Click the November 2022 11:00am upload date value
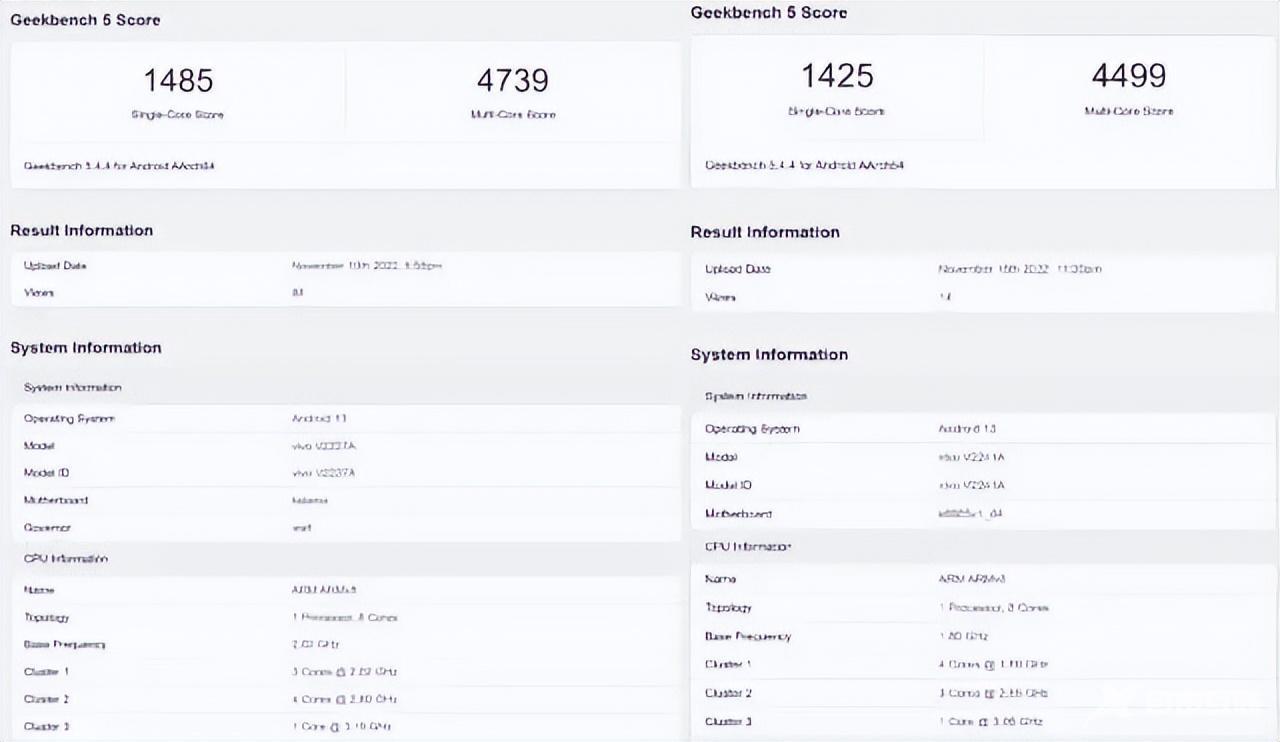 tap(1020, 269)
